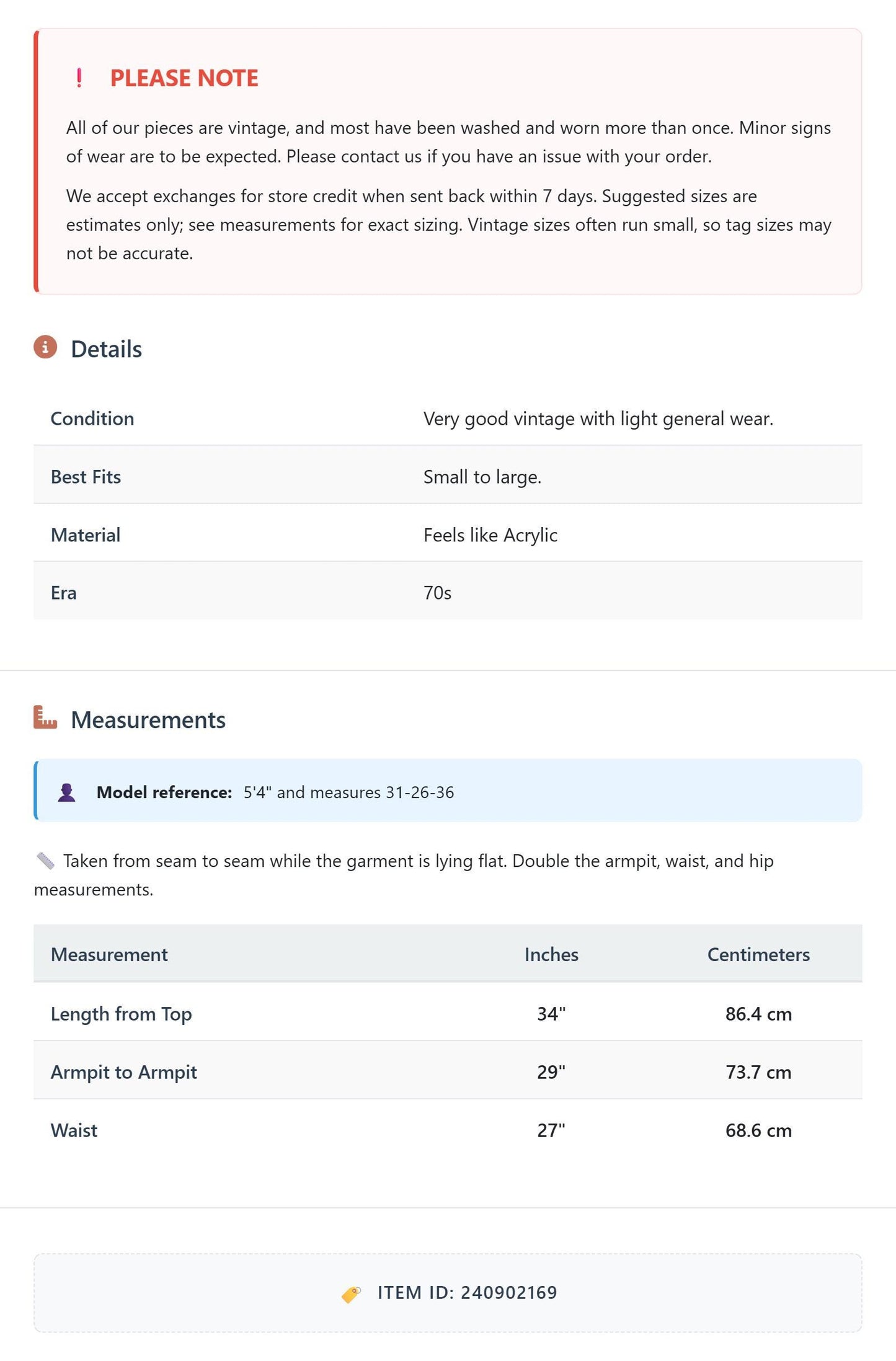Click the Details info circle icon
The image size is (896, 1361).
point(45,347)
